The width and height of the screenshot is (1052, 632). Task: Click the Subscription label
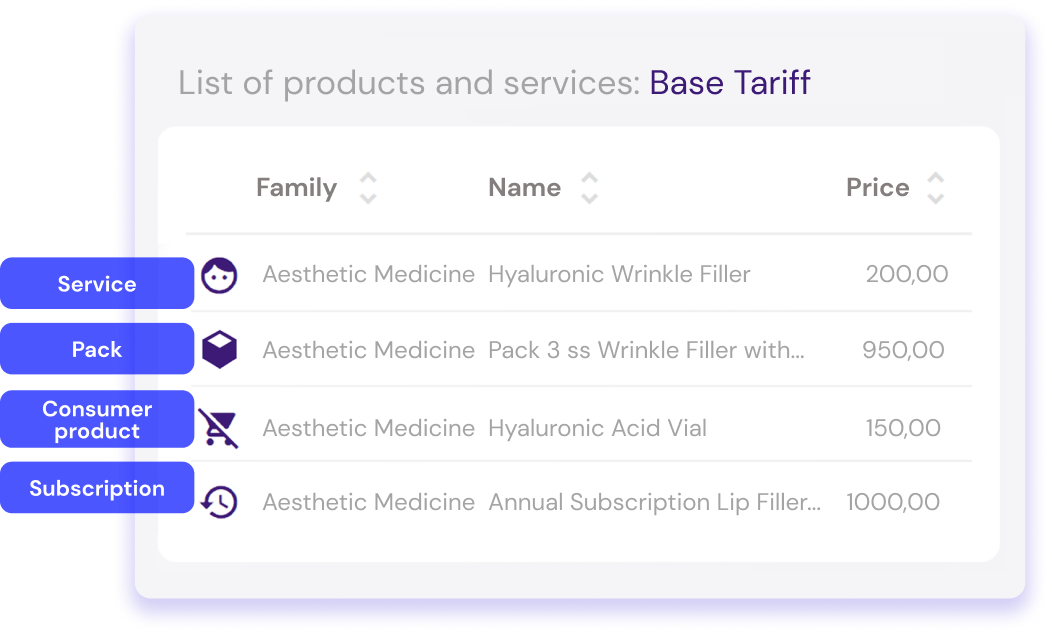point(97,488)
